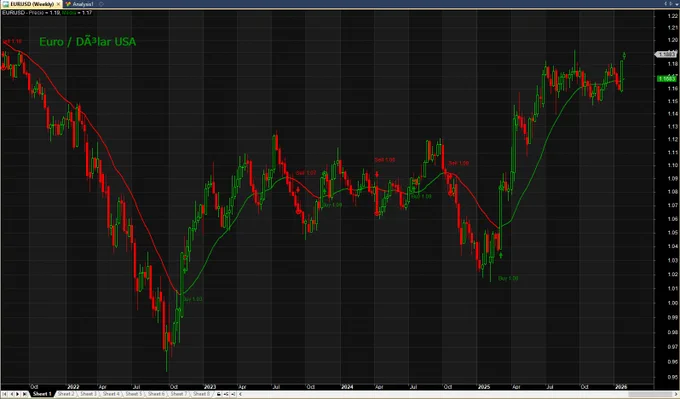Image resolution: width=680 pixels, height=399 pixels.
Task: Click the white last-price marker on axis
Action: click(666, 54)
